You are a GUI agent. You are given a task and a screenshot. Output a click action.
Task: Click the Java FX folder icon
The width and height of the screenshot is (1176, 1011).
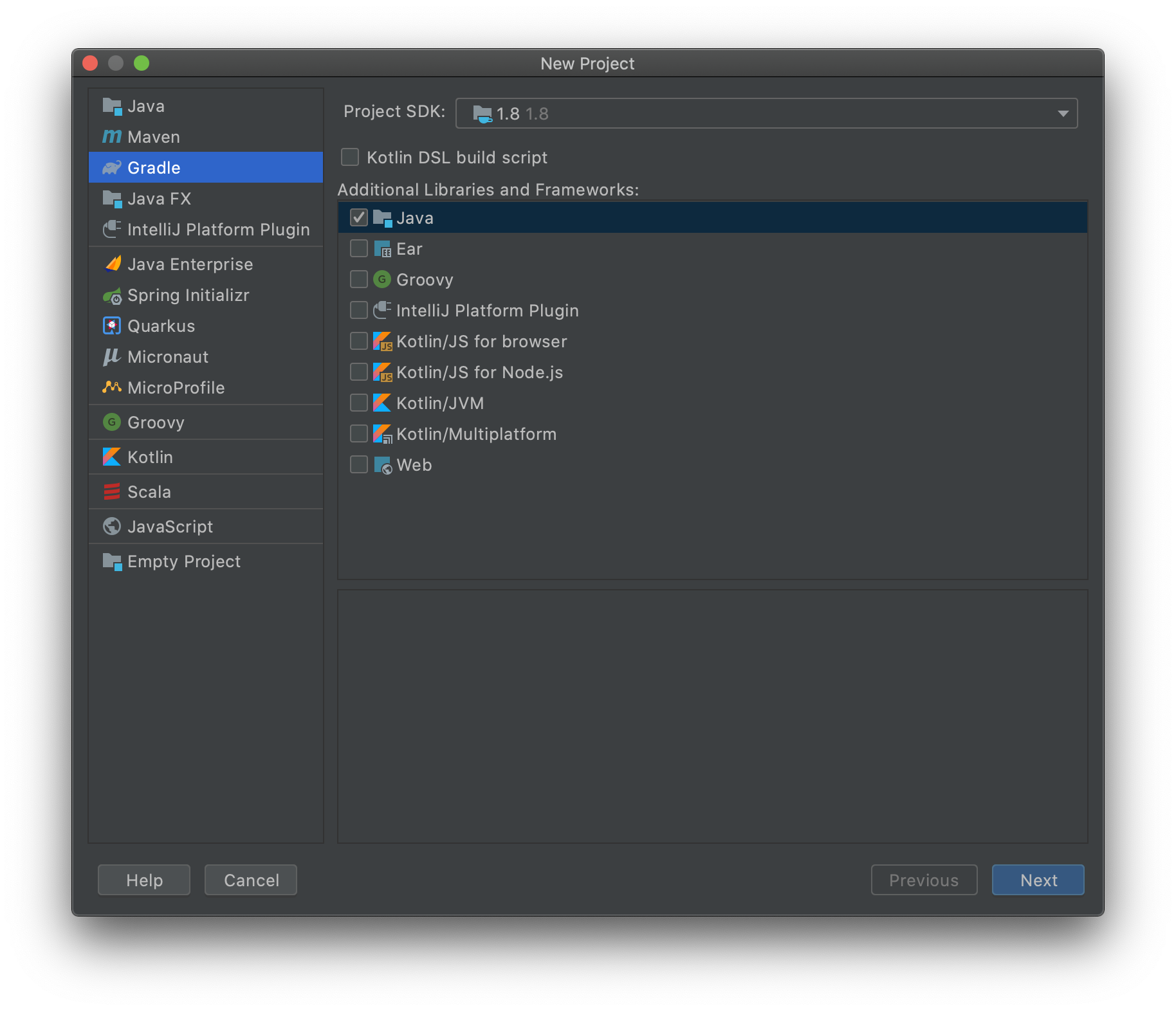112,199
